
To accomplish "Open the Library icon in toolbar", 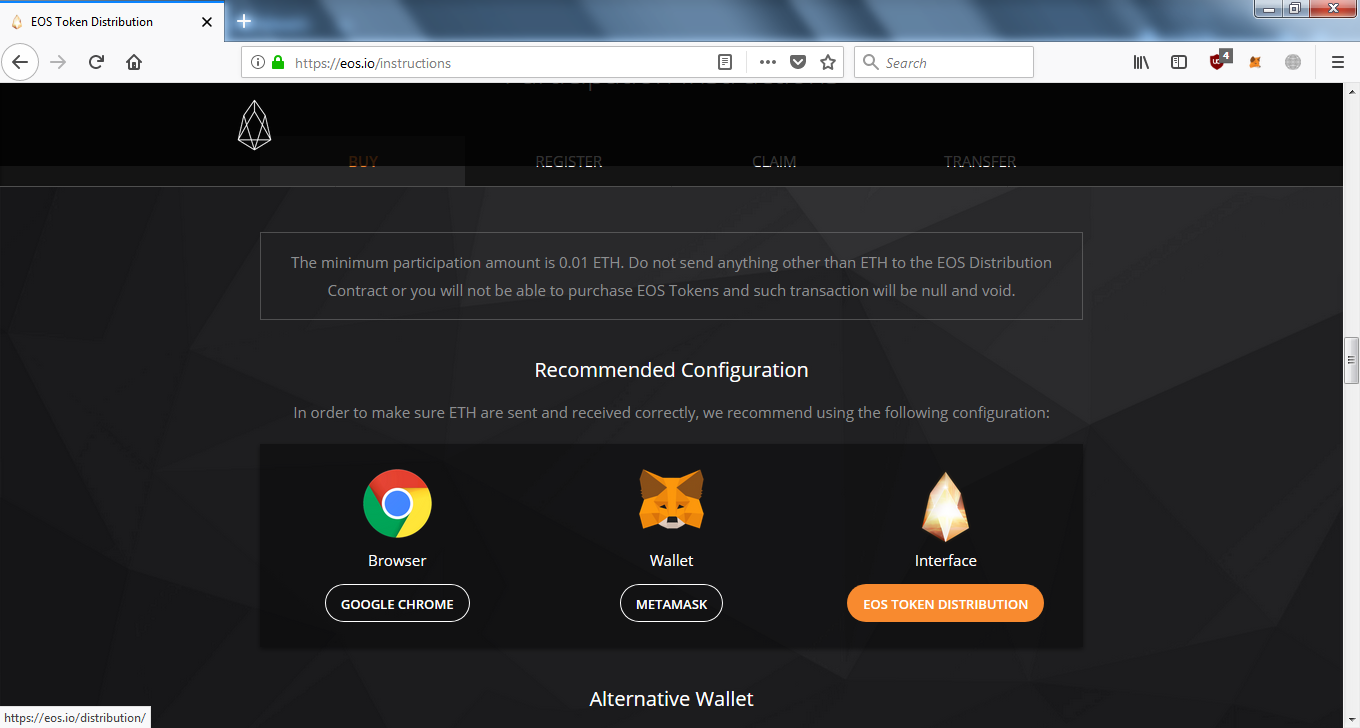I will [x=1141, y=62].
